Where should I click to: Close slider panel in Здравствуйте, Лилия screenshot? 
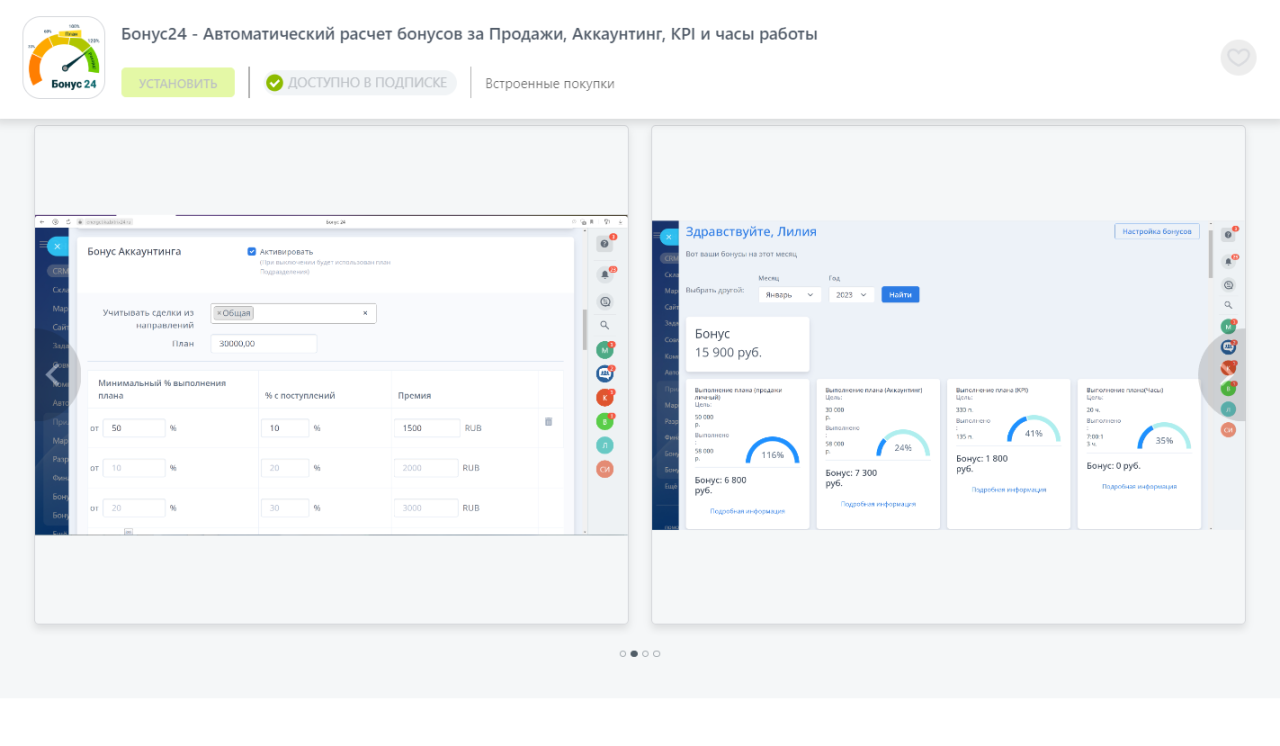[x=669, y=237]
